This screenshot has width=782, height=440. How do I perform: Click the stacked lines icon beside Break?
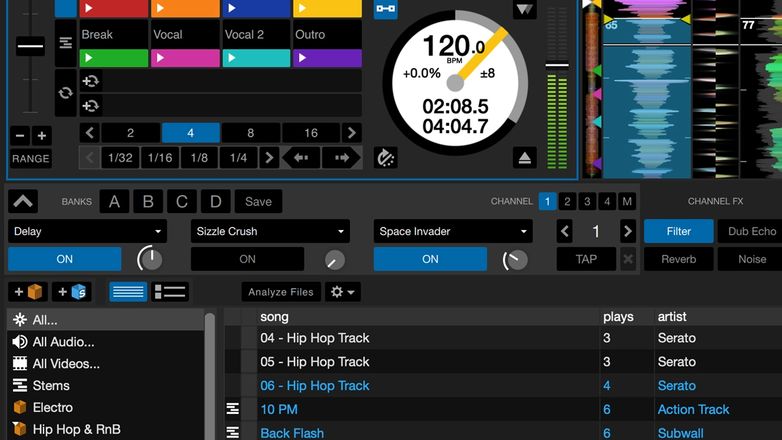pyautogui.click(x=65, y=43)
